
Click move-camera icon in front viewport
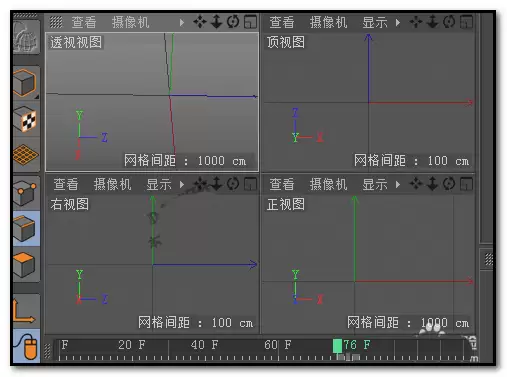416,184
